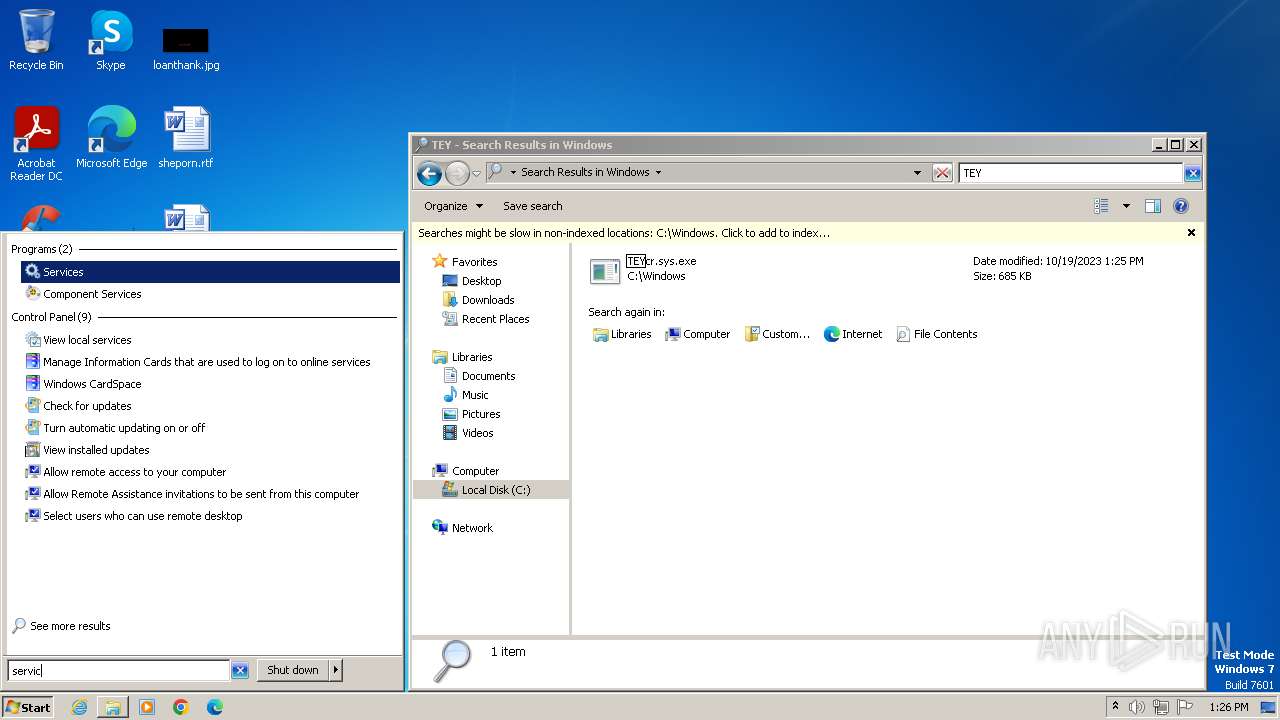Screen dimensions: 1280x720
Task: Select Local Disk (C:) in navigation pane
Action: point(490,490)
